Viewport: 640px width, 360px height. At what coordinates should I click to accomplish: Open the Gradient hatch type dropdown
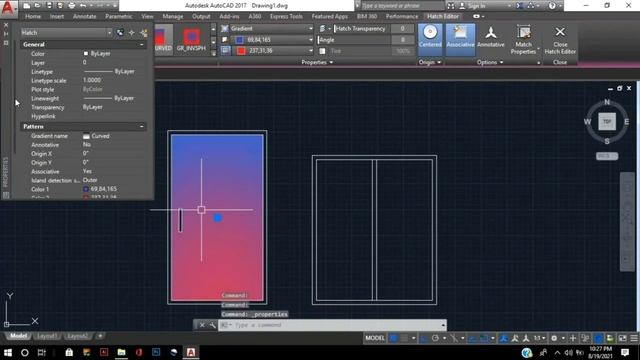[310, 29]
